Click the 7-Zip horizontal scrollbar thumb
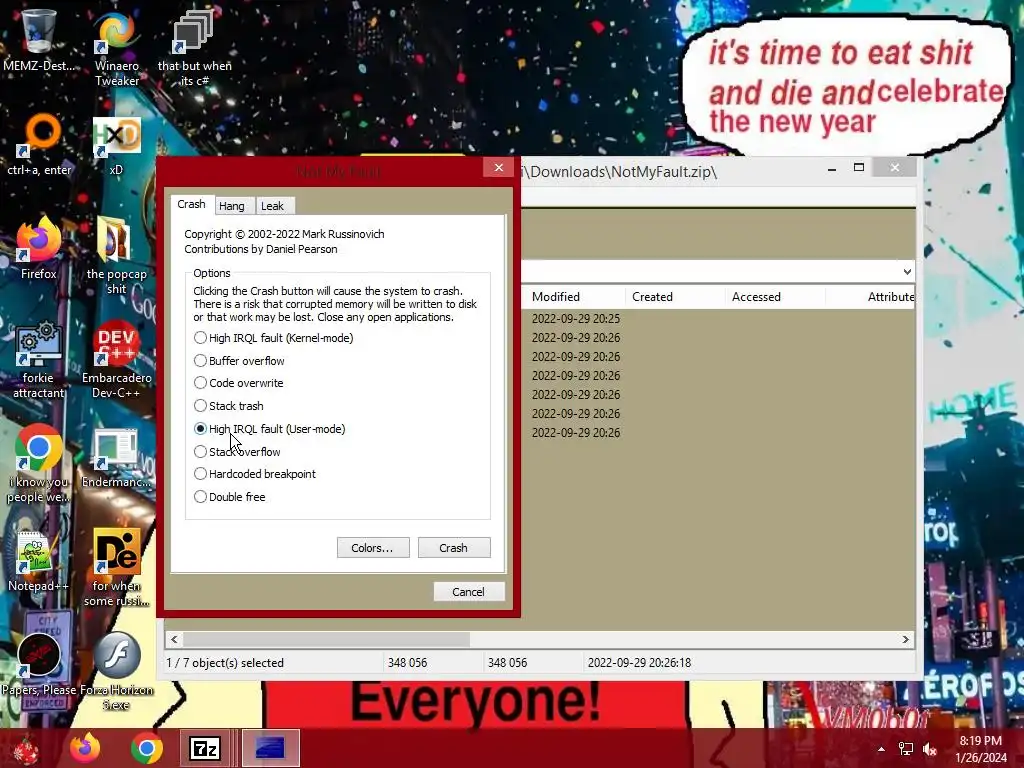 click(326, 639)
